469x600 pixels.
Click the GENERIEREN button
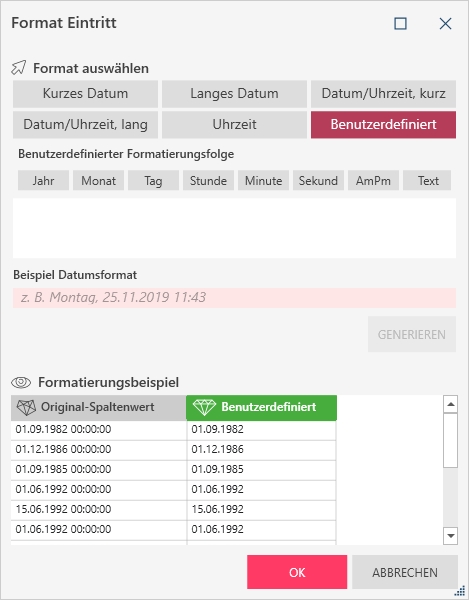(412, 334)
